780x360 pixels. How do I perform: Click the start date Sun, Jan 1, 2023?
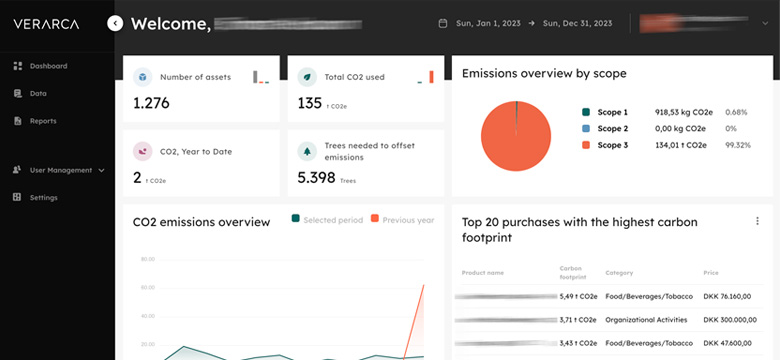pyautogui.click(x=488, y=23)
